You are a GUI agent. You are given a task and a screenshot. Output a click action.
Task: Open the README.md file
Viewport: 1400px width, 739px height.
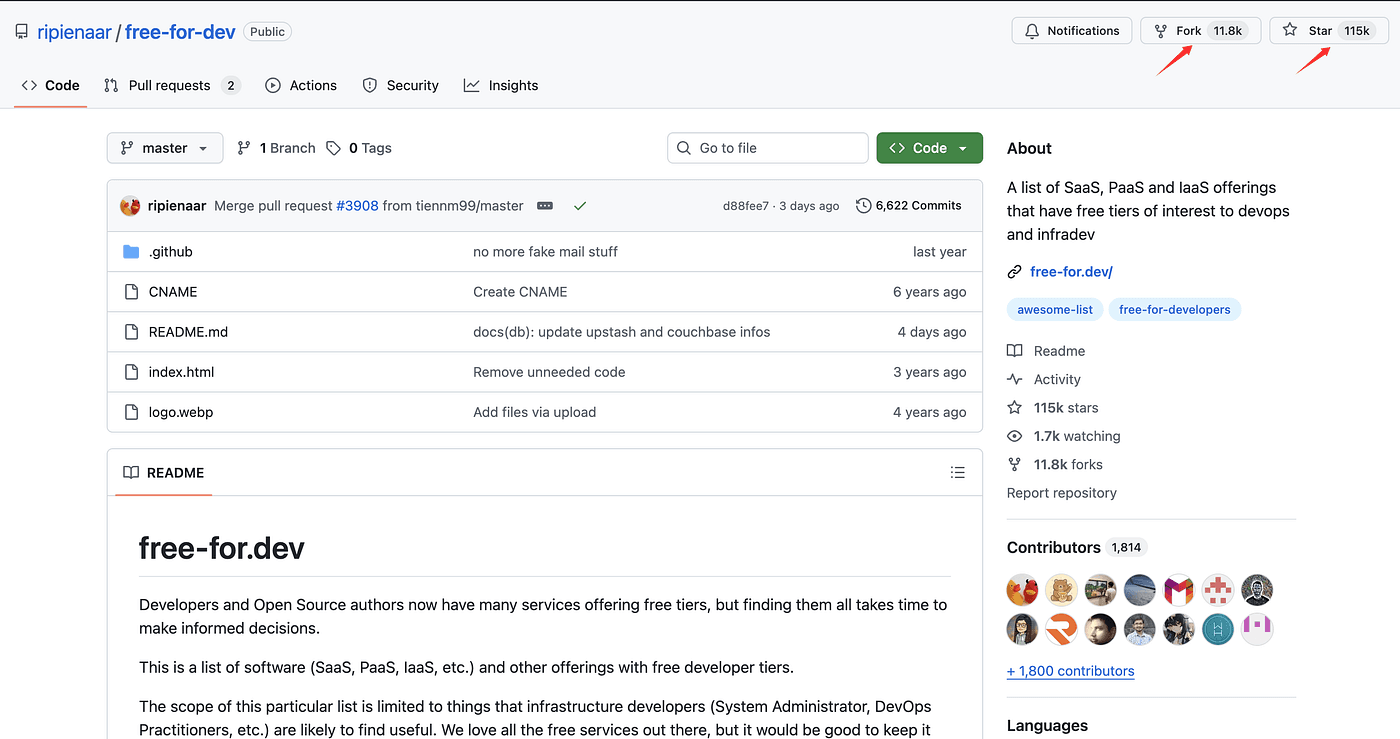click(188, 332)
